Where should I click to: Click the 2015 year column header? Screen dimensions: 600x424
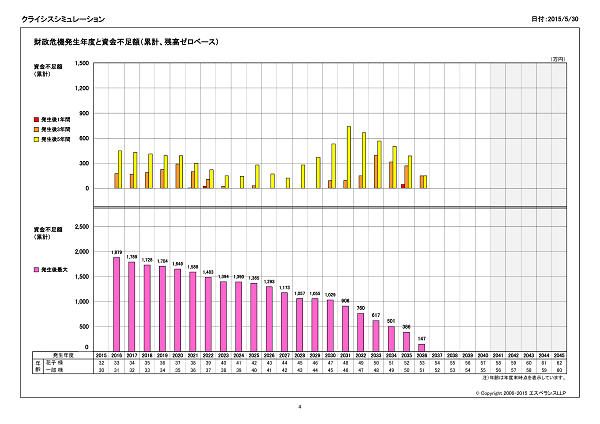[x=100, y=354]
